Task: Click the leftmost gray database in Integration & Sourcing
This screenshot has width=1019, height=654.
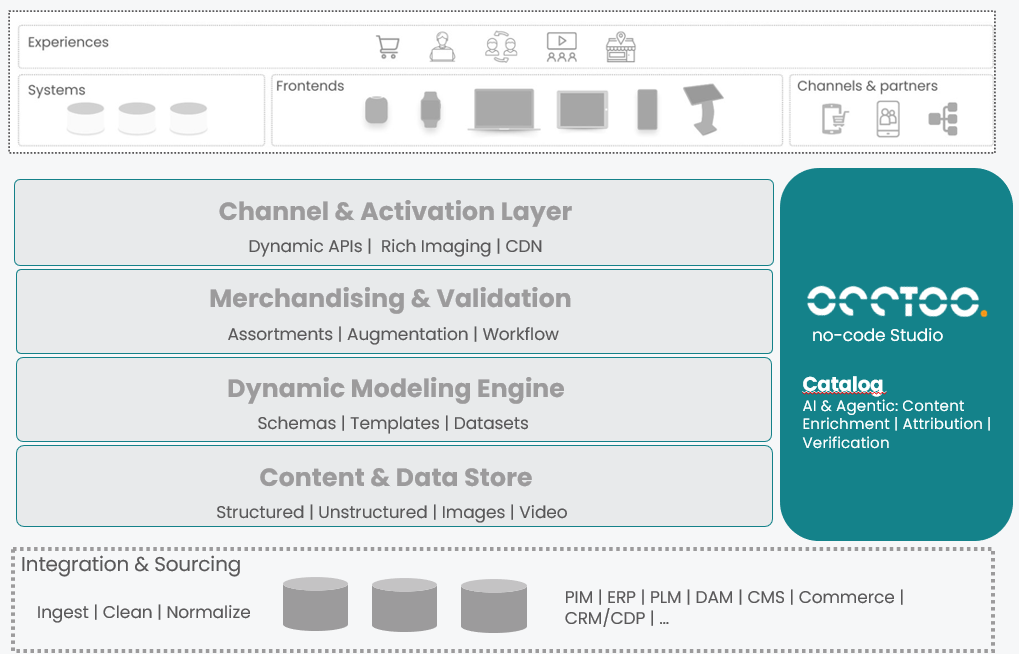Action: click(x=315, y=604)
